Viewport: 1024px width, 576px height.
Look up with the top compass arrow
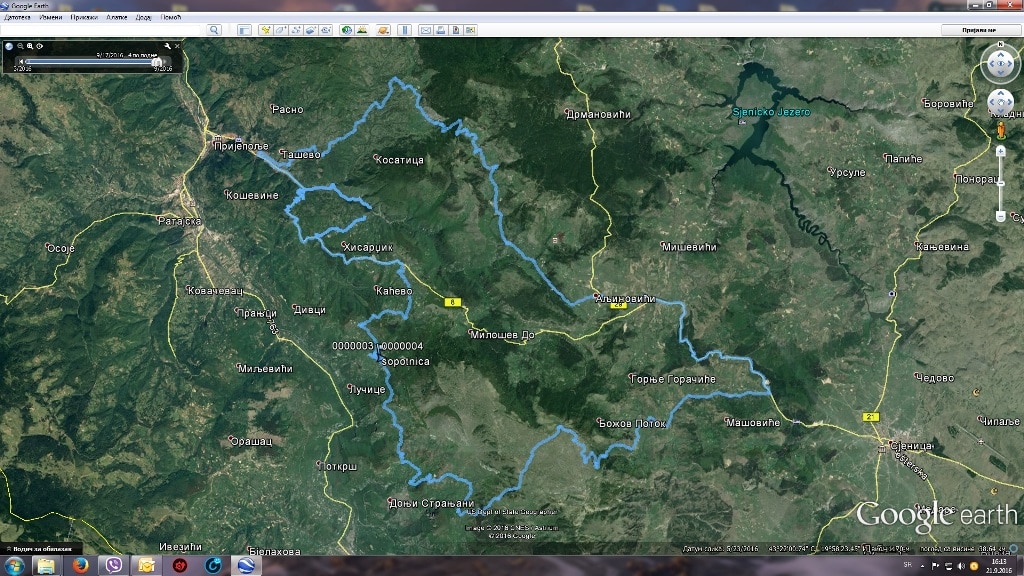pos(1000,55)
